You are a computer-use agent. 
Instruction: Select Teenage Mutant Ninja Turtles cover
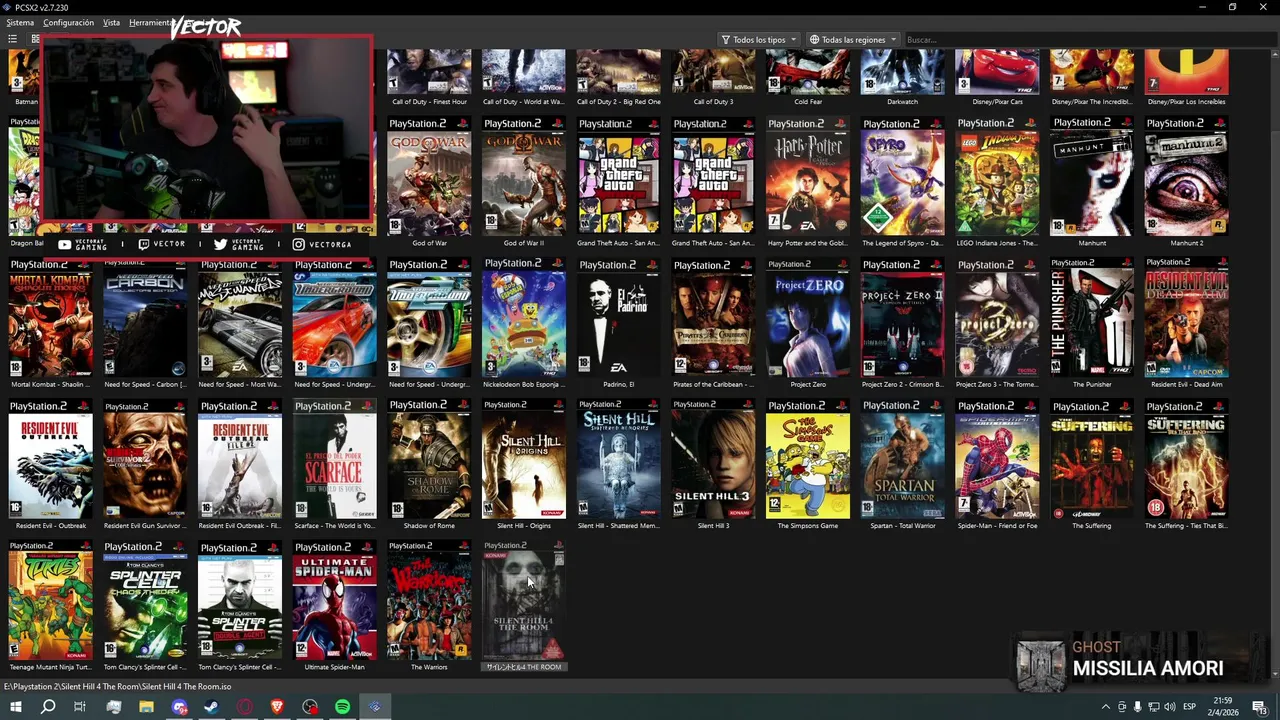50,600
